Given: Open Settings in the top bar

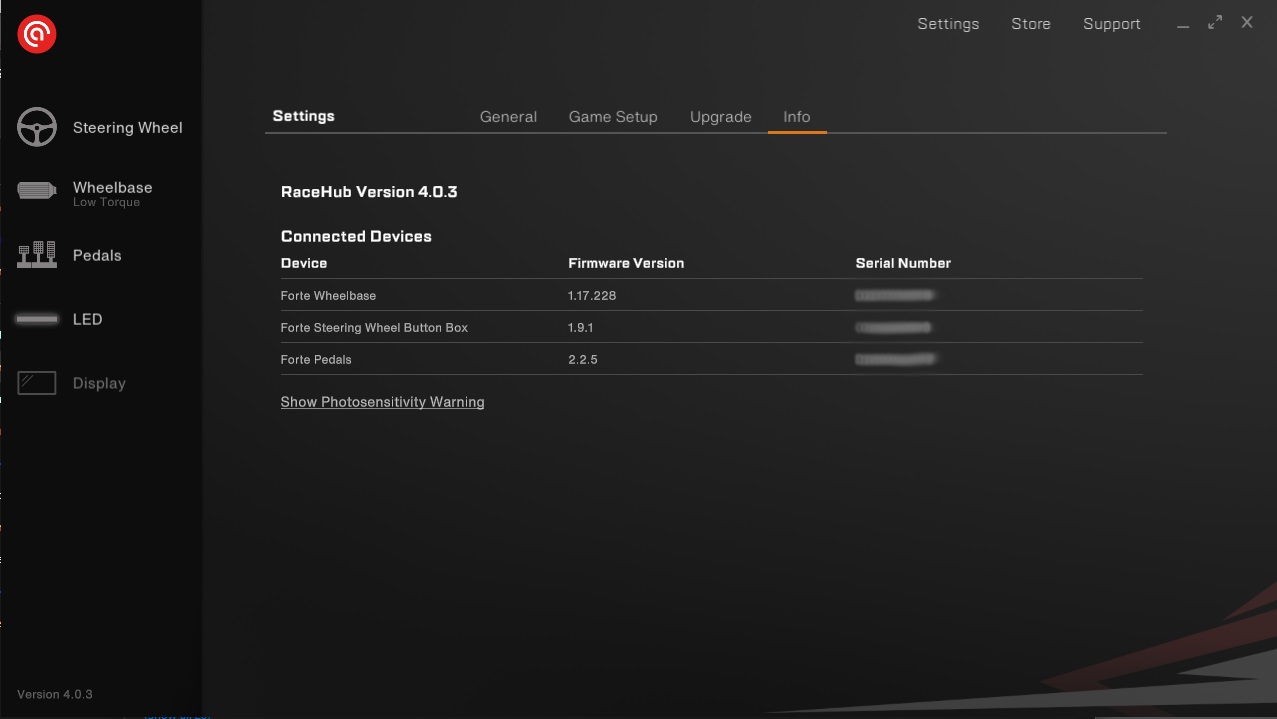Looking at the screenshot, I should coord(948,24).
